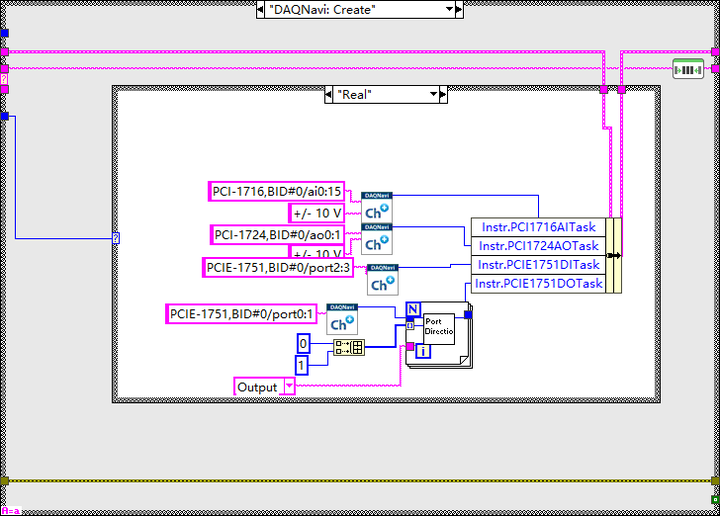Click the PCI-1716,BID#0/ai0:15 string constant

click(276, 191)
